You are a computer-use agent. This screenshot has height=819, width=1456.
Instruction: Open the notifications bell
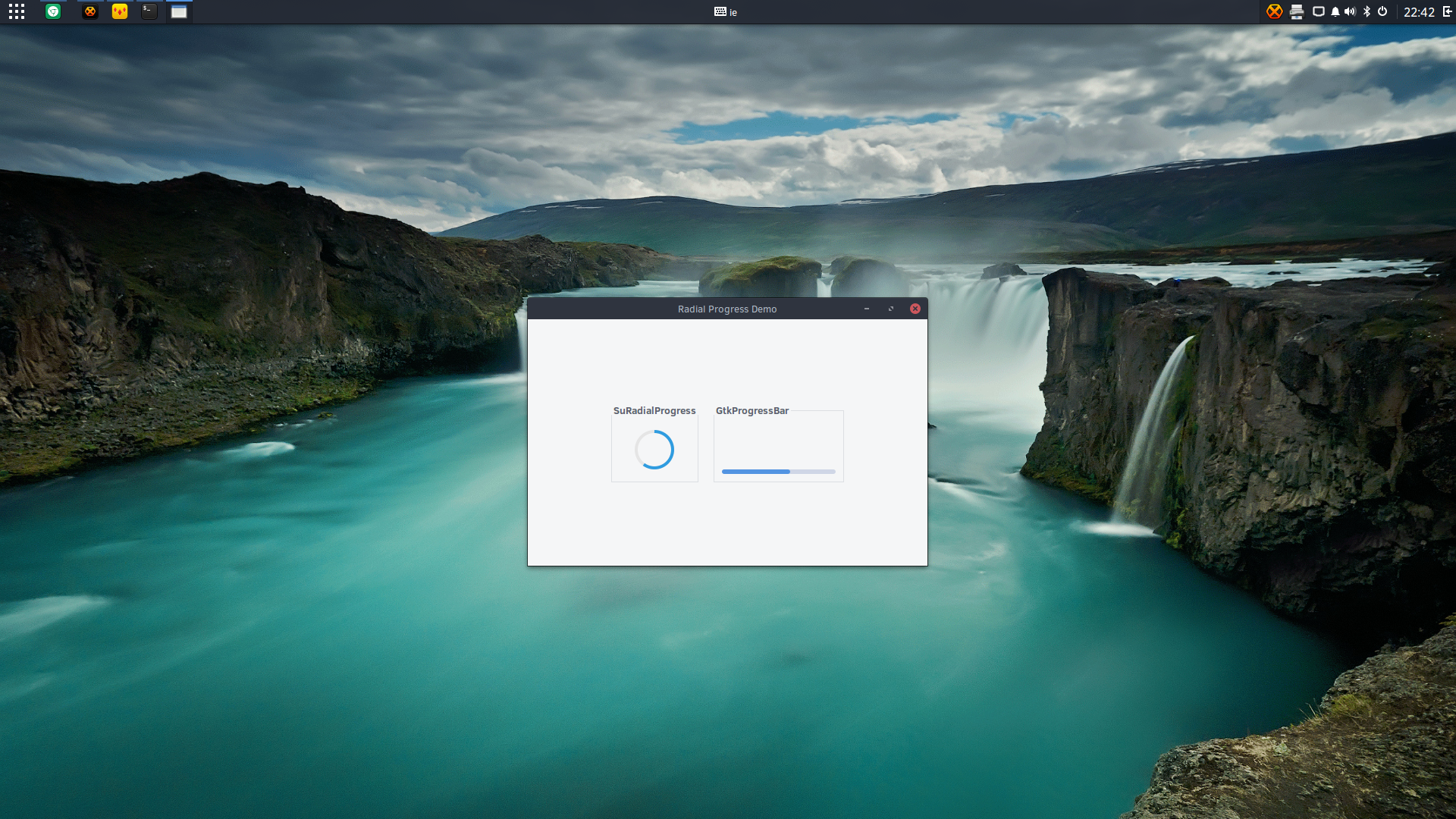point(1335,12)
